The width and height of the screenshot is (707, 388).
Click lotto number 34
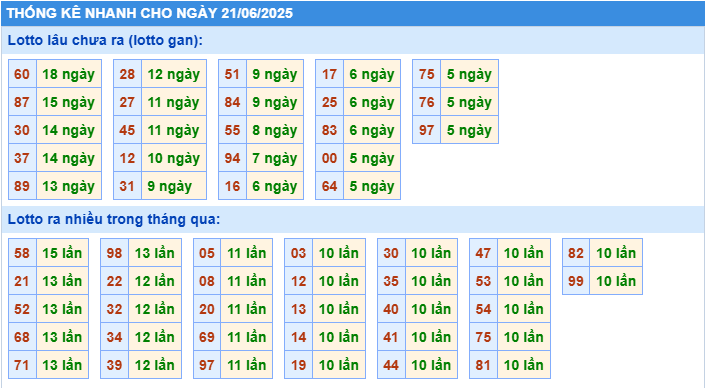pyautogui.click(x=115, y=337)
